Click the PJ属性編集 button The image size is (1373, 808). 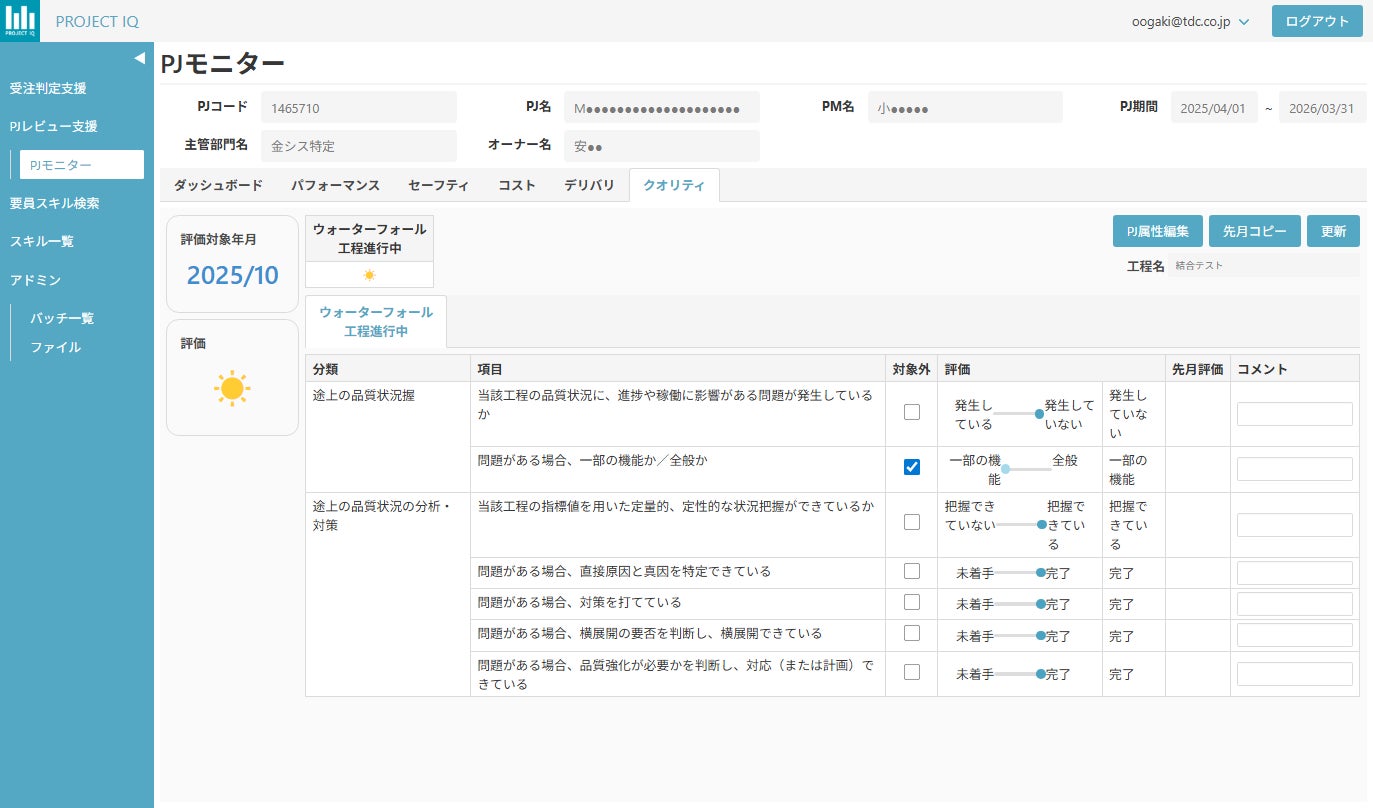1157,231
